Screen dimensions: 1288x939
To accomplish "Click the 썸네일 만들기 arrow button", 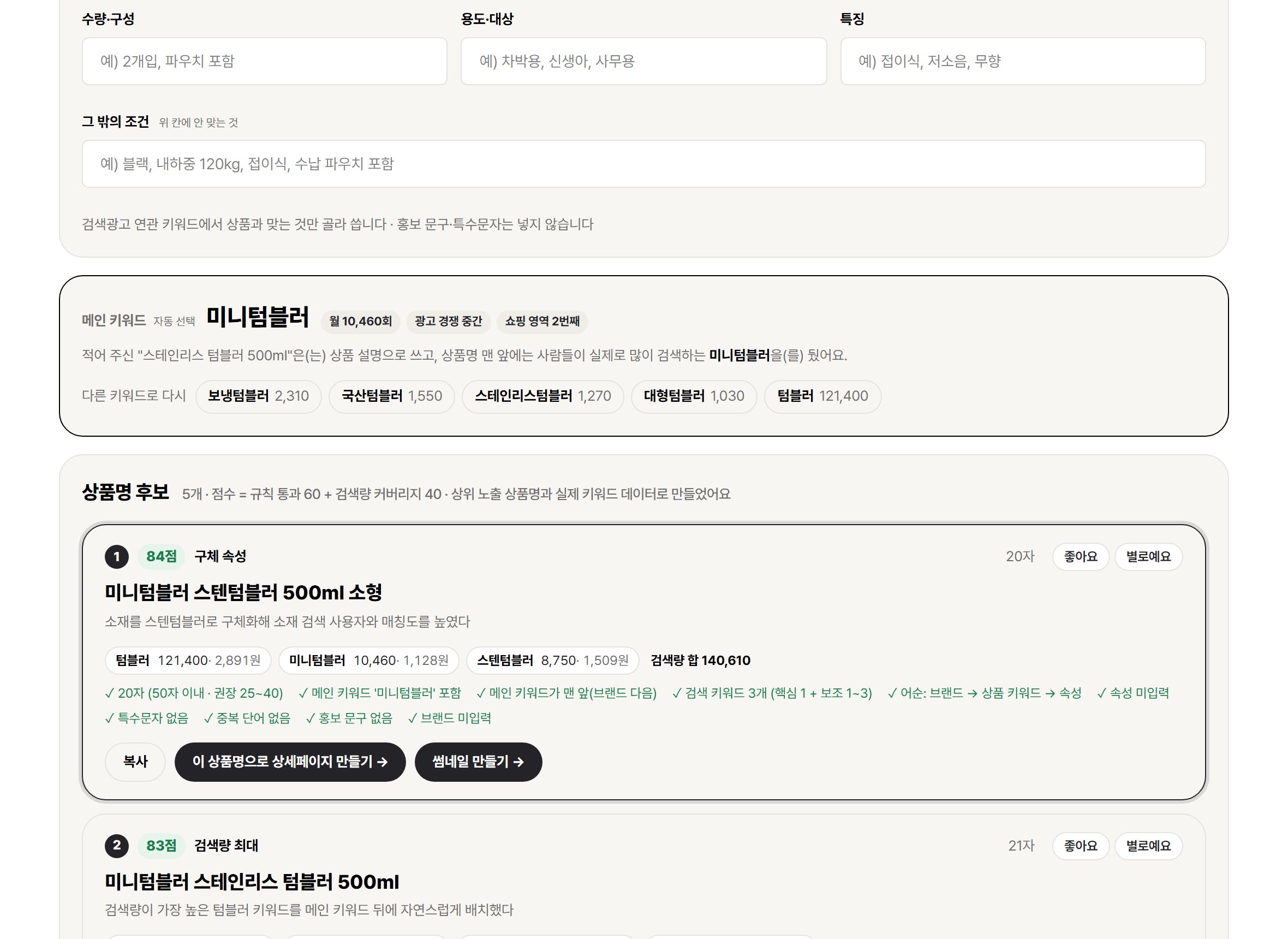I will (479, 762).
